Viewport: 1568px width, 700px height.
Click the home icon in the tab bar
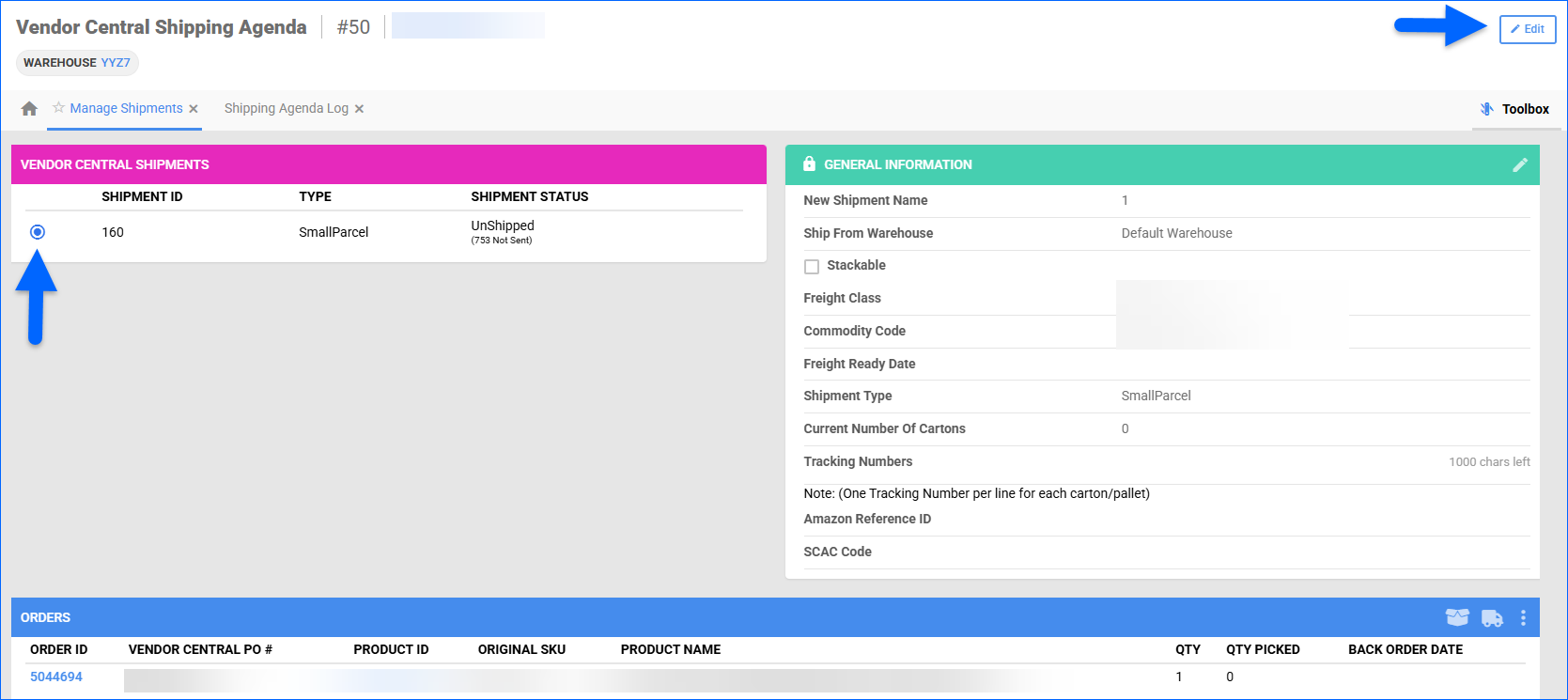pyautogui.click(x=29, y=109)
